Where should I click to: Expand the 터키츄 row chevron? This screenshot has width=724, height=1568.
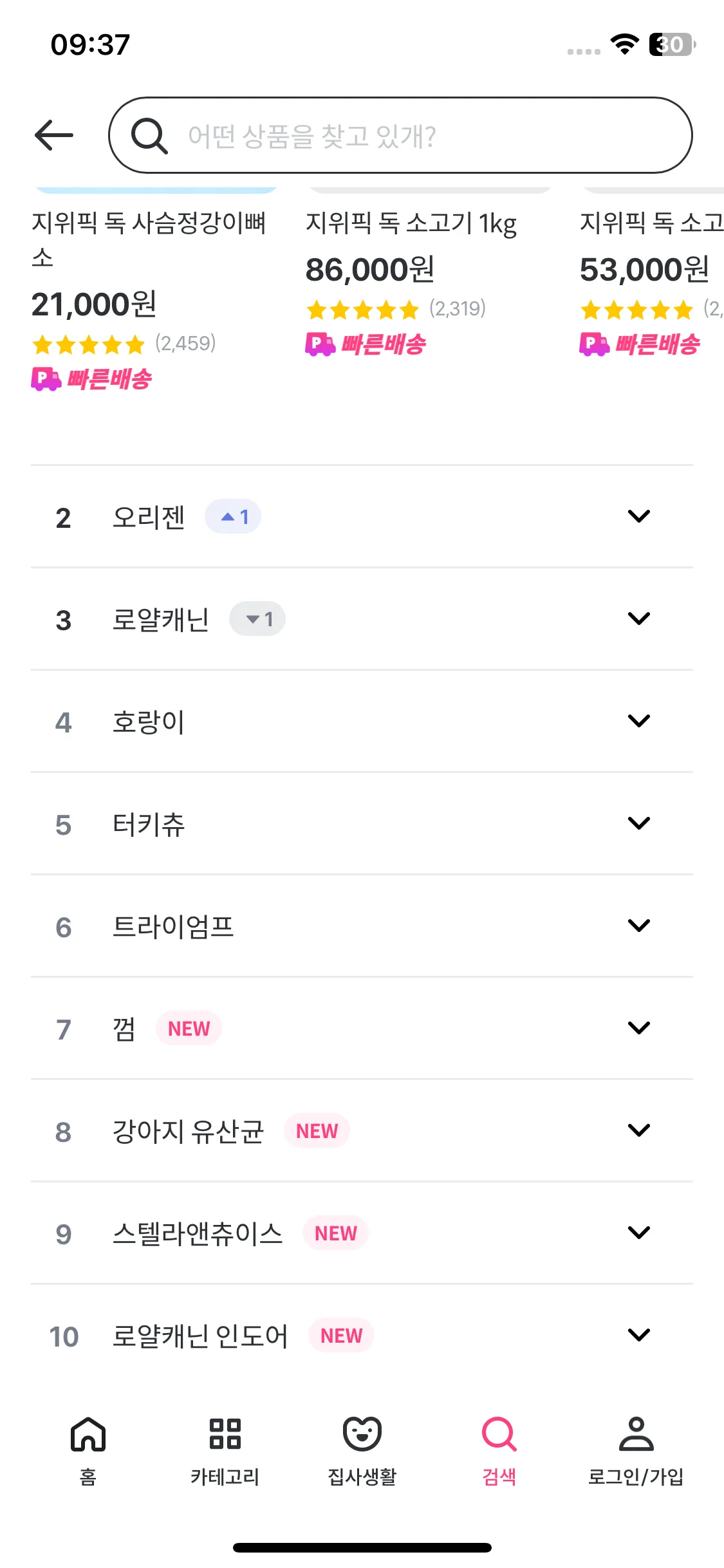click(x=639, y=823)
